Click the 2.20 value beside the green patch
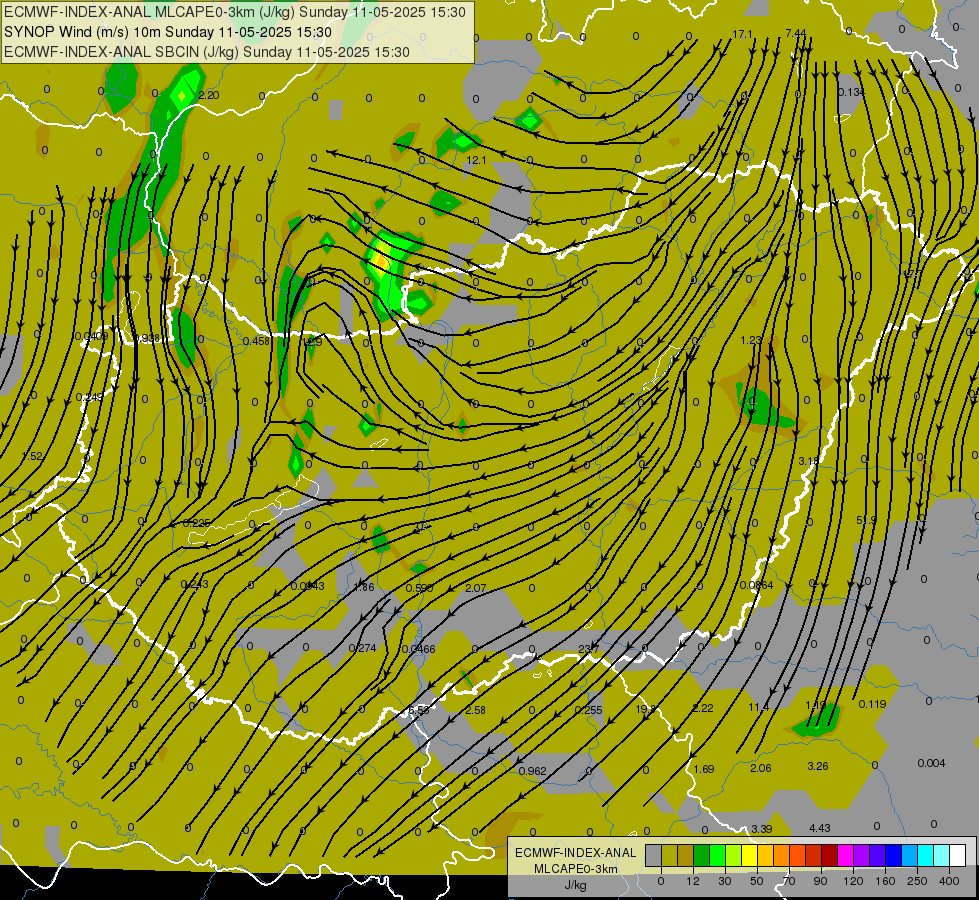Image resolution: width=979 pixels, height=900 pixels. pyautogui.click(x=209, y=95)
